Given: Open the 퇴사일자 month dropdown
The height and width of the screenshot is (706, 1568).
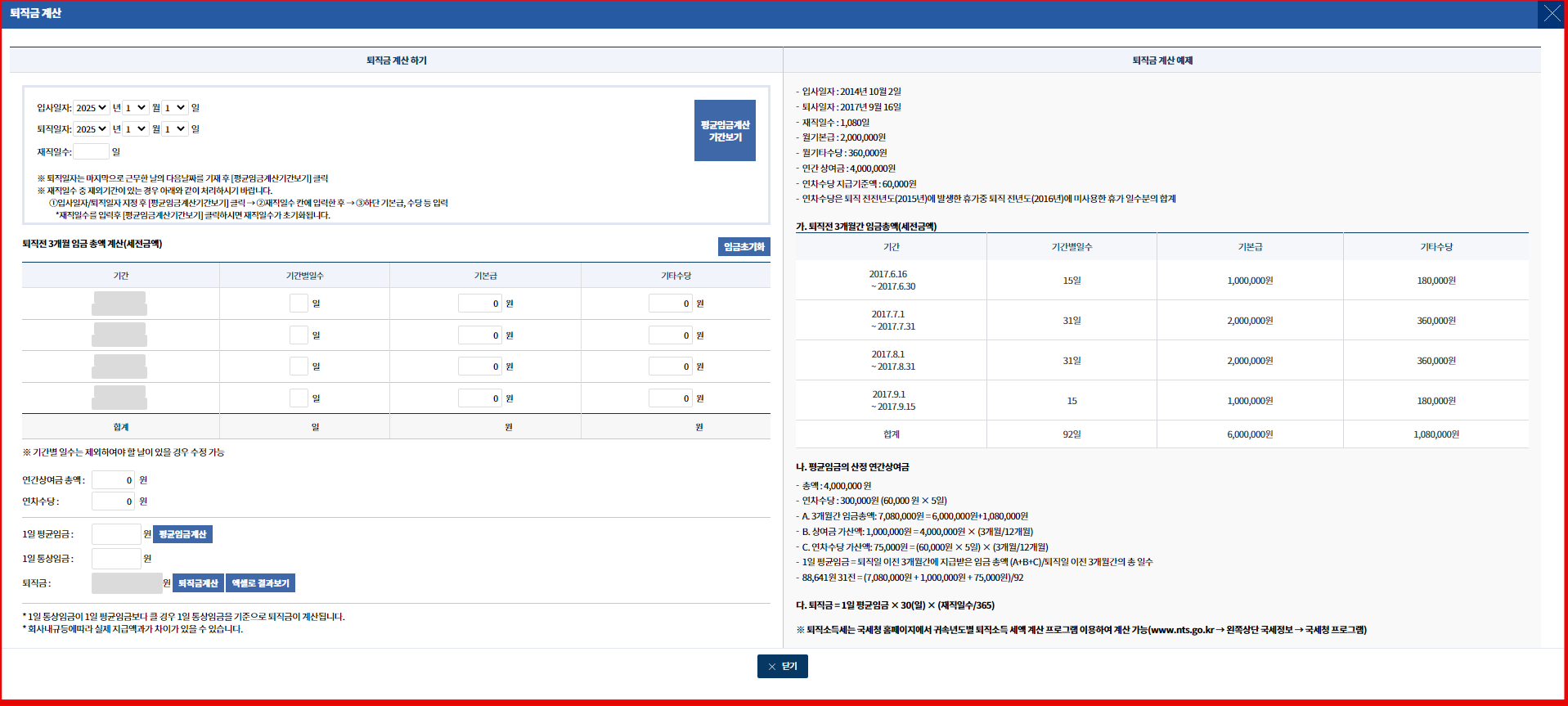Looking at the screenshot, I should [136, 129].
